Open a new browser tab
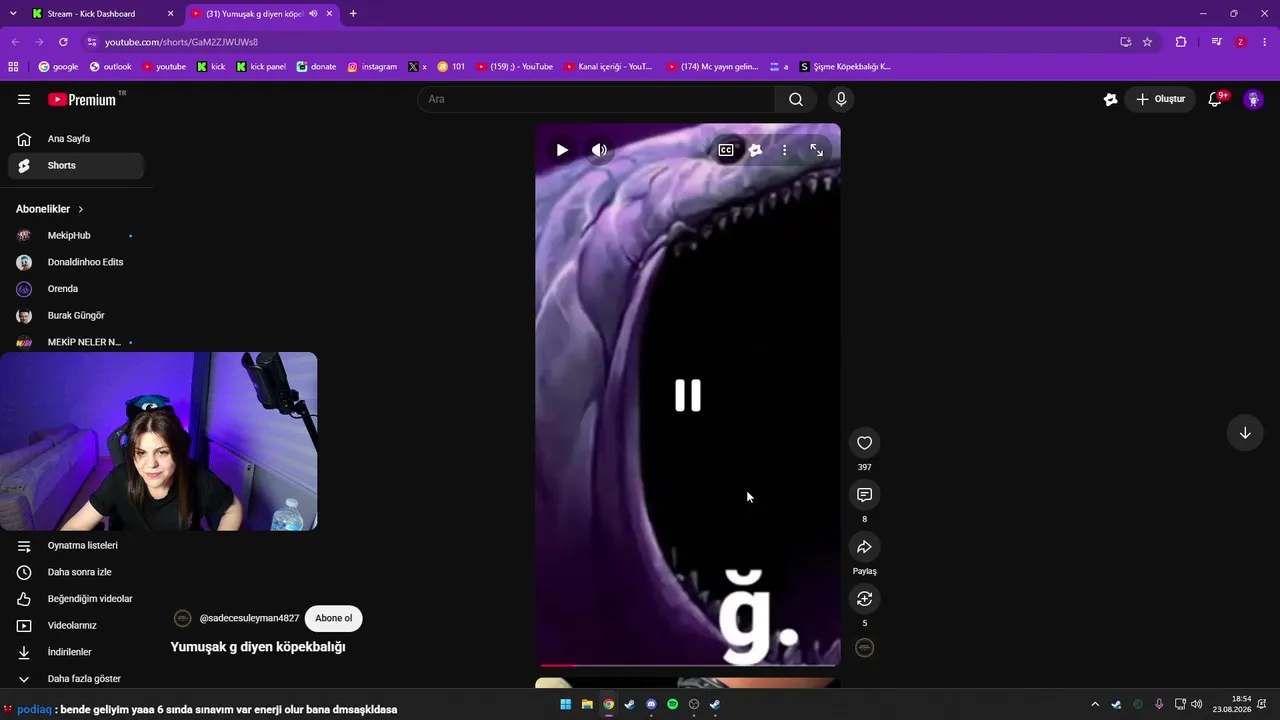 coord(353,14)
